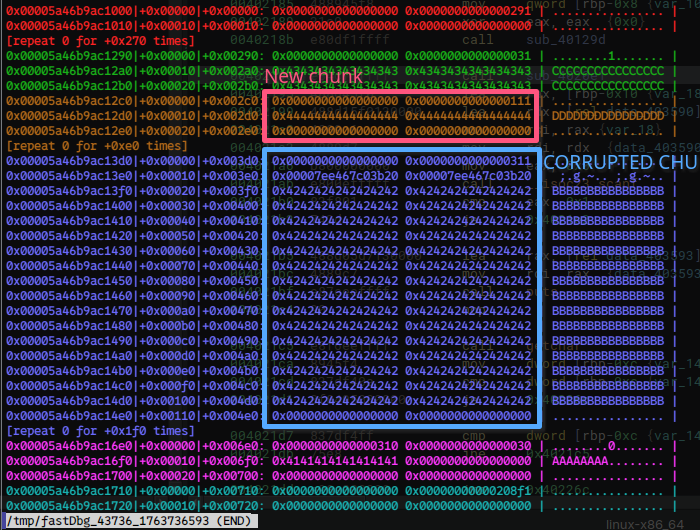Click the address 0x00005a46b9ac1010
This screenshot has width=700, height=530.
(69, 26)
